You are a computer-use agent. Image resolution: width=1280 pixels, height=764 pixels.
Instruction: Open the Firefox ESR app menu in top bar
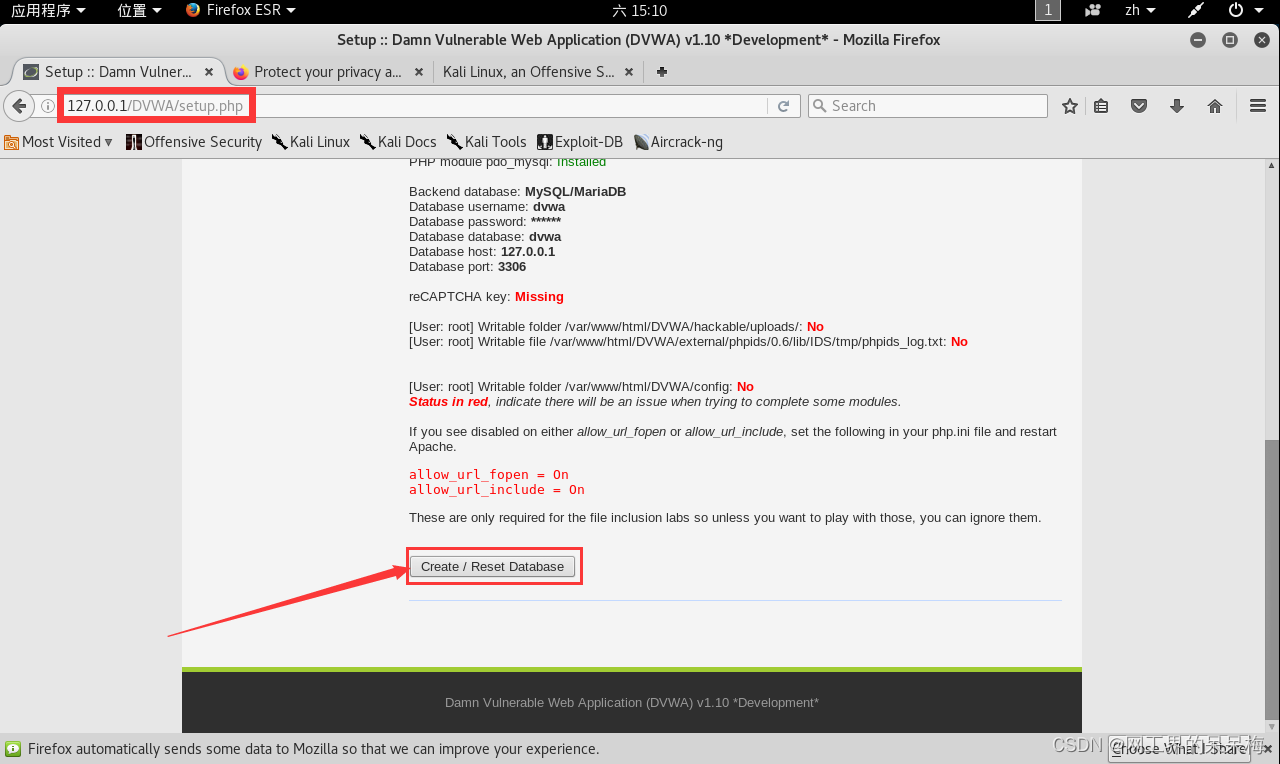pyautogui.click(x=241, y=10)
